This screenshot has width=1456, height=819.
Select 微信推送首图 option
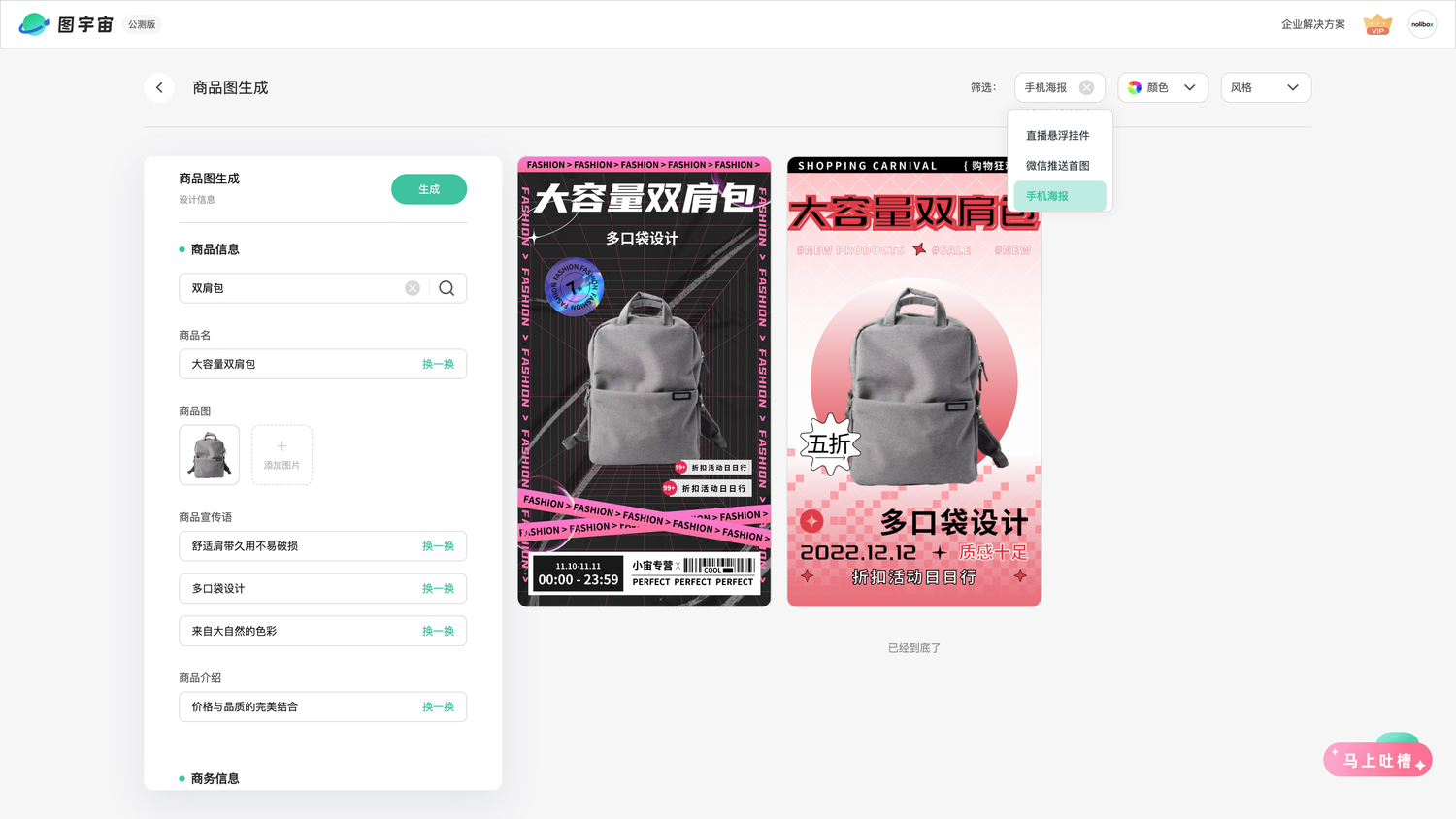pos(1059,166)
